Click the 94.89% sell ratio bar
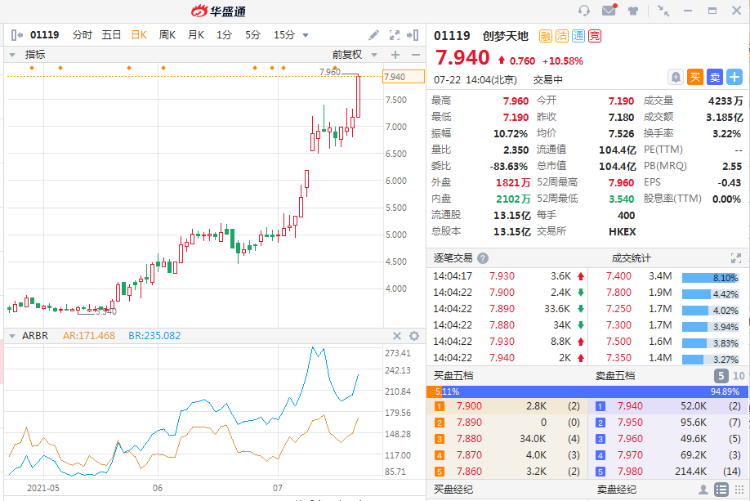 [595, 392]
